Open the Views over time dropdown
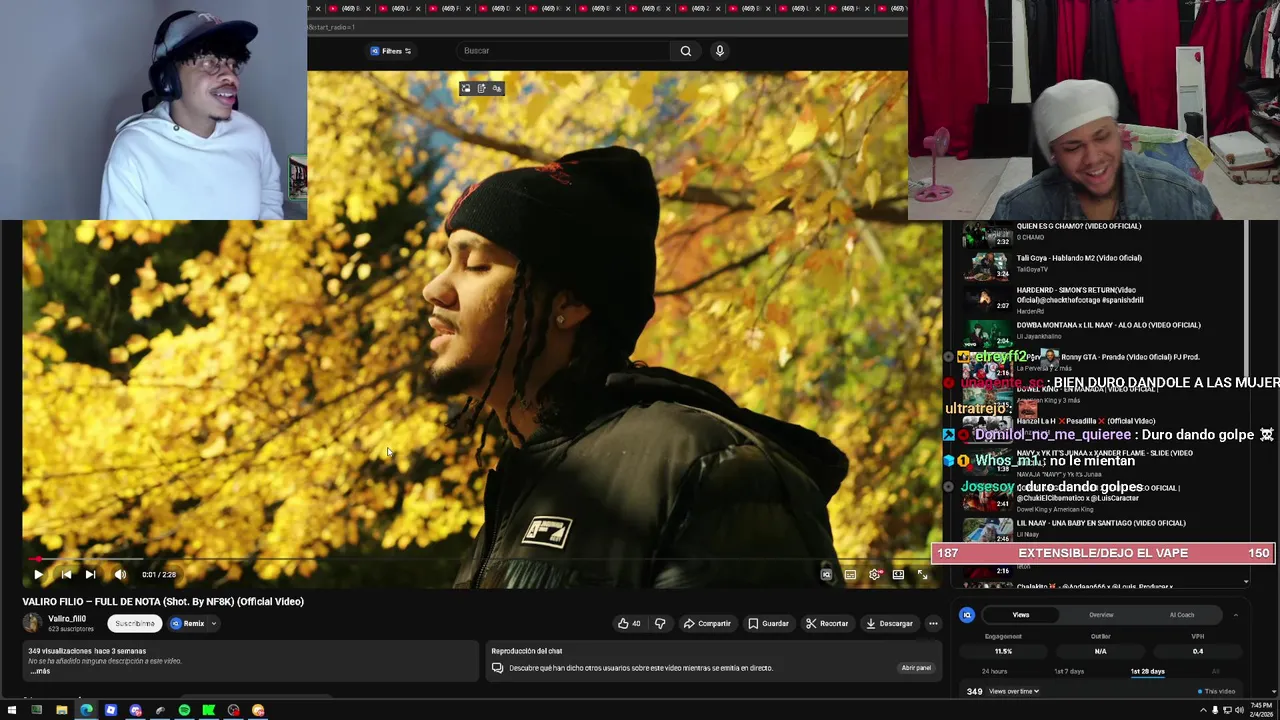The height and width of the screenshot is (720, 1280). [1014, 691]
